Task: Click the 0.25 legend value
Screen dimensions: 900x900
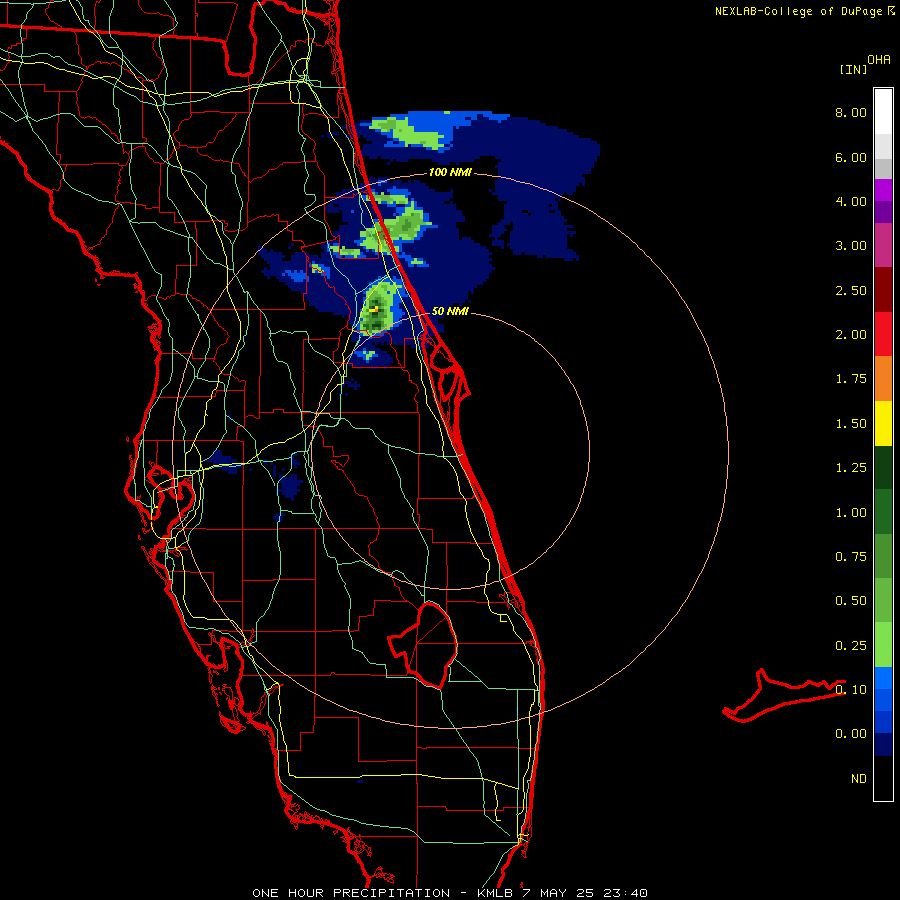Action: coord(851,646)
